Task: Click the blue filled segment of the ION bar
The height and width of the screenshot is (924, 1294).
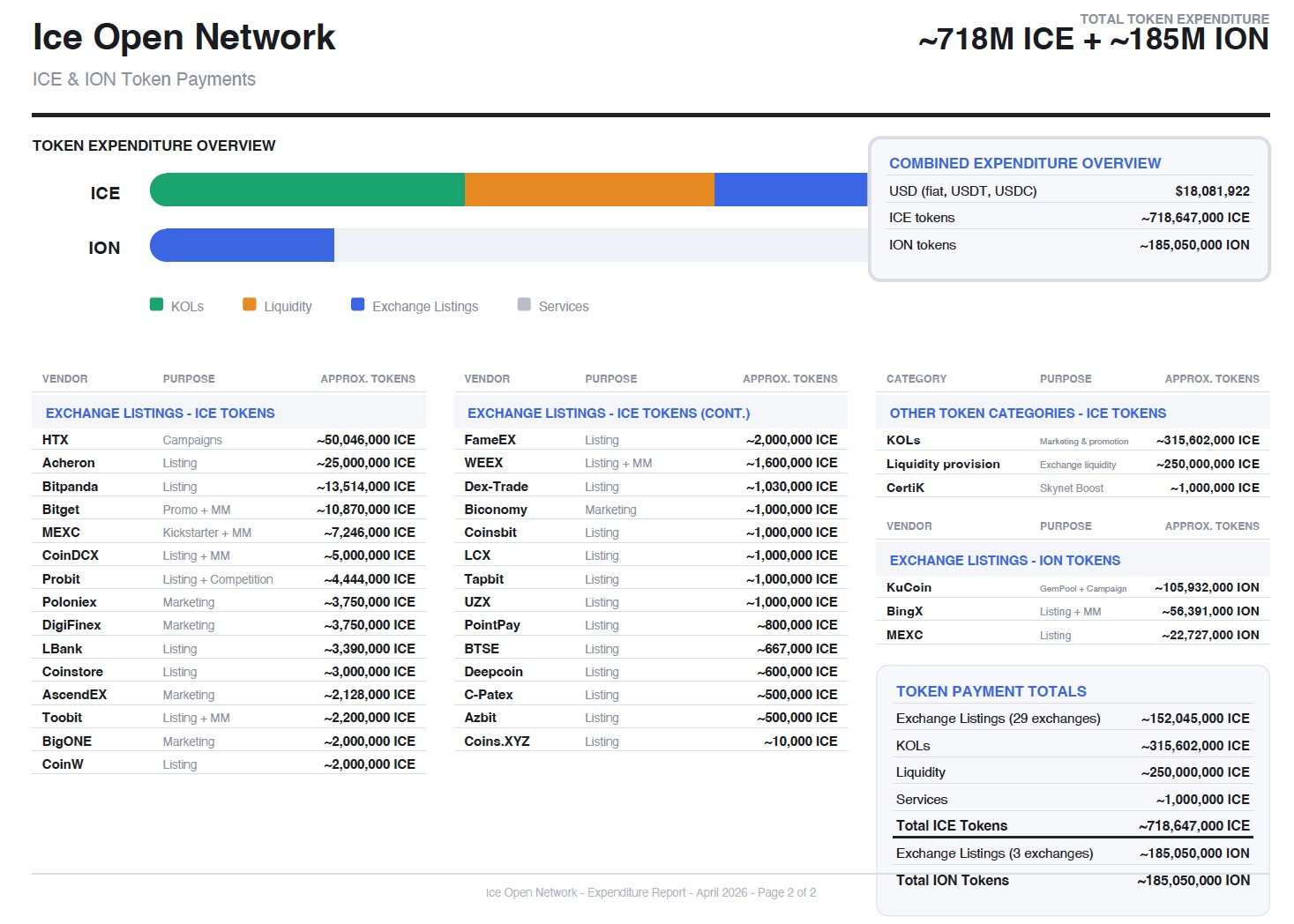Action: click(x=243, y=245)
